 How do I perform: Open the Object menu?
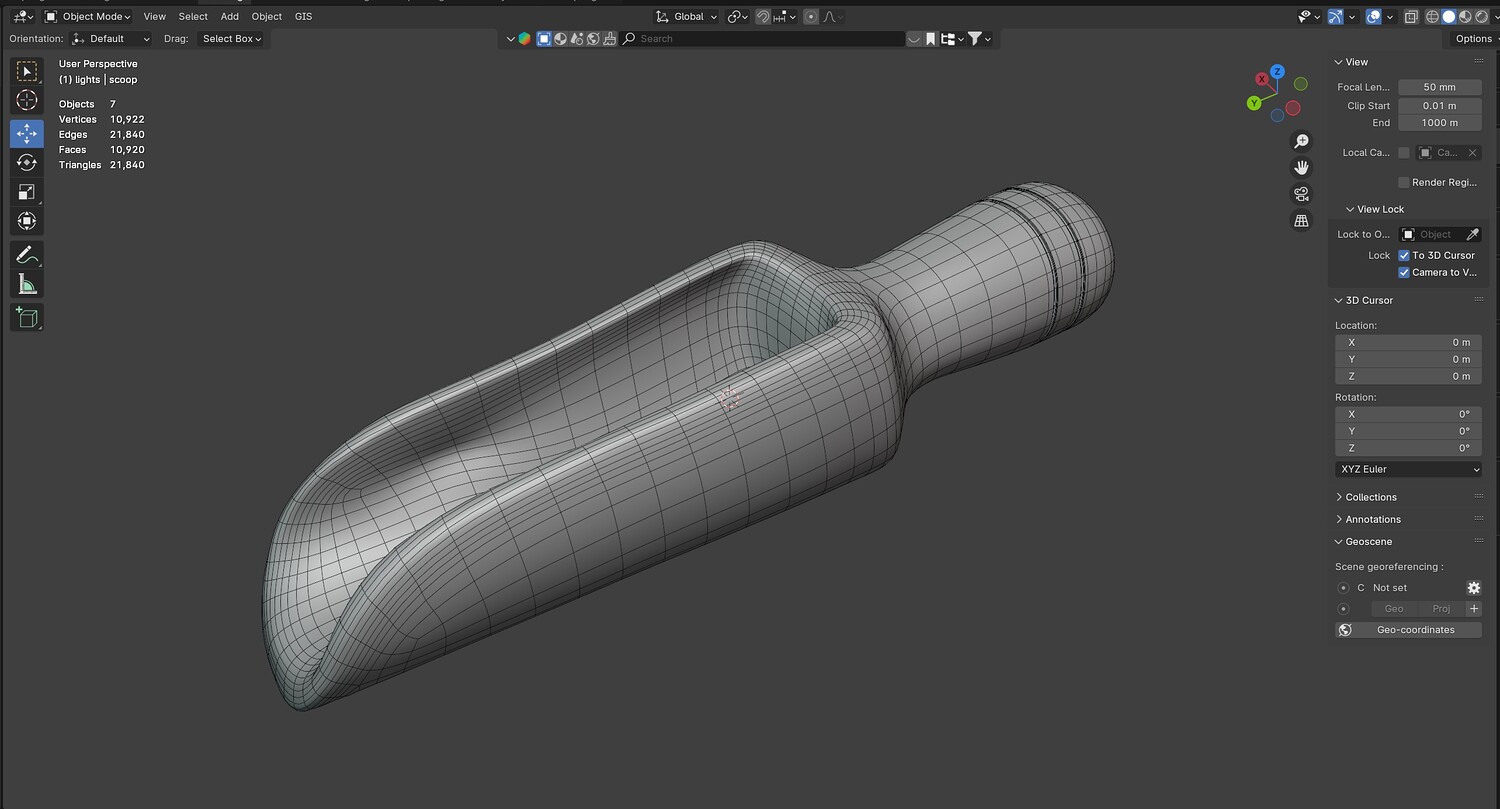click(267, 16)
